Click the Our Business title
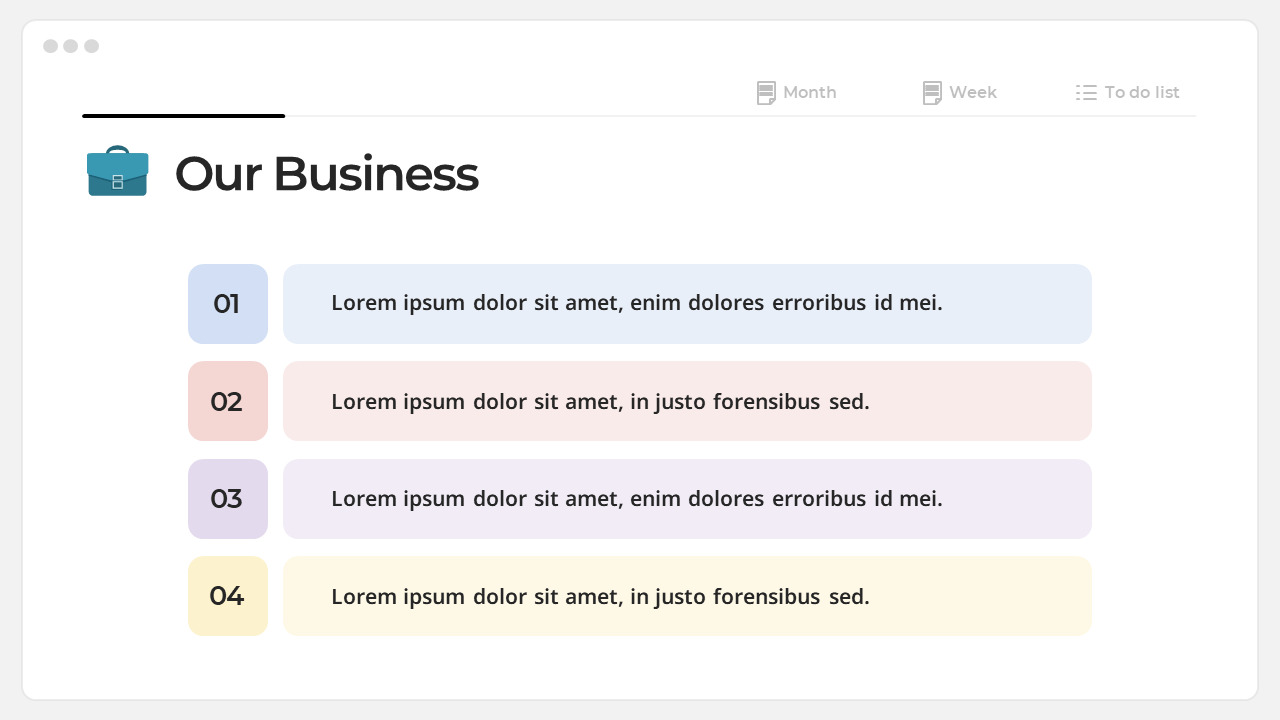Image resolution: width=1280 pixels, height=720 pixels. (327, 173)
